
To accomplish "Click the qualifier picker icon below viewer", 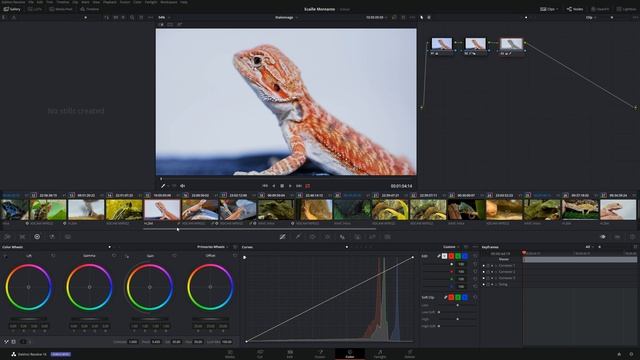I will pyautogui.click(x=163, y=186).
